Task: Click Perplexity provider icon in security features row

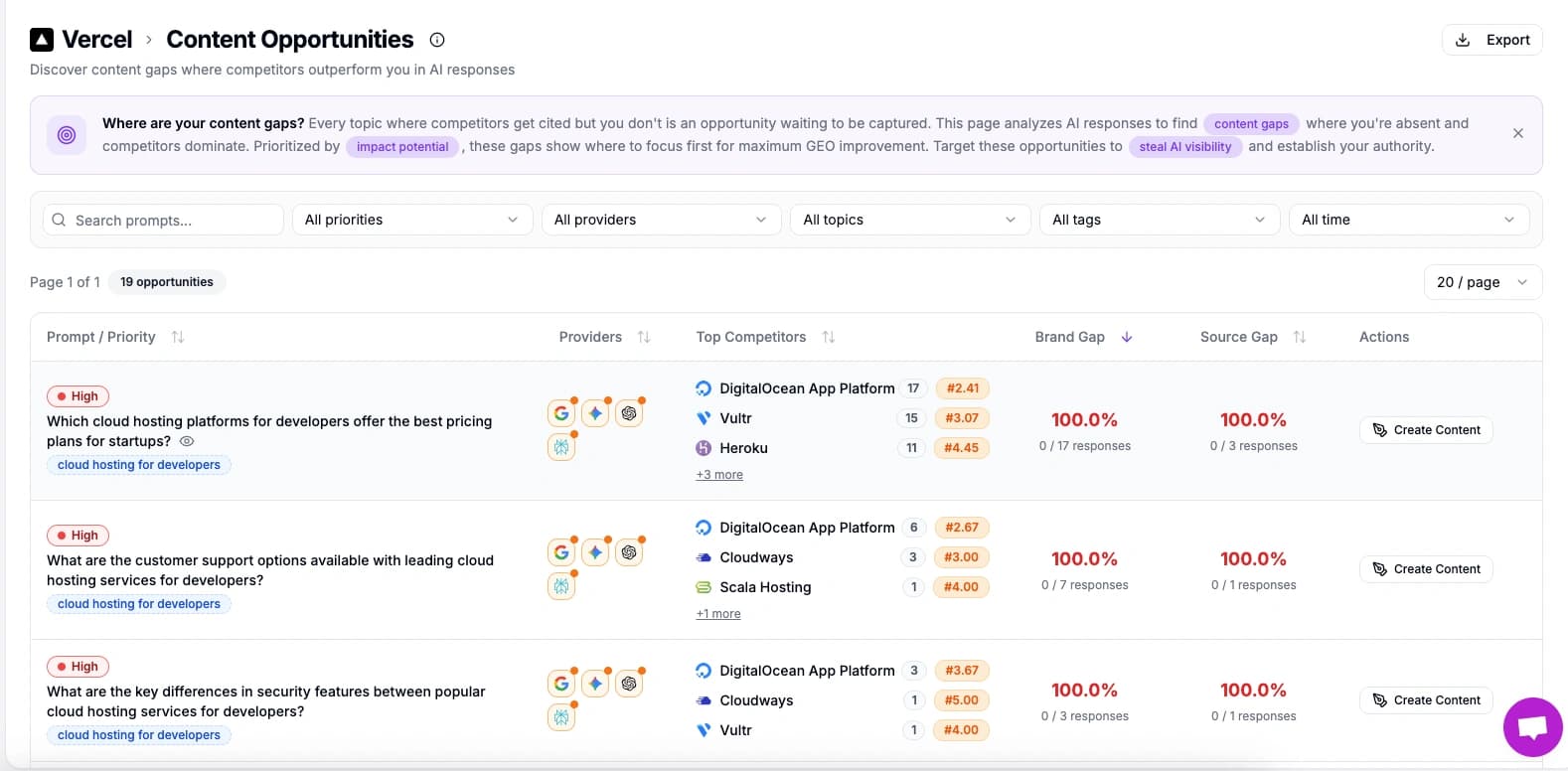Action: click(561, 717)
